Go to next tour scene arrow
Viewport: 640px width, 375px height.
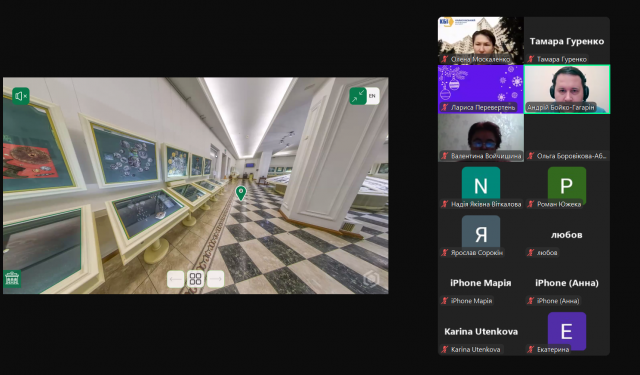216,279
